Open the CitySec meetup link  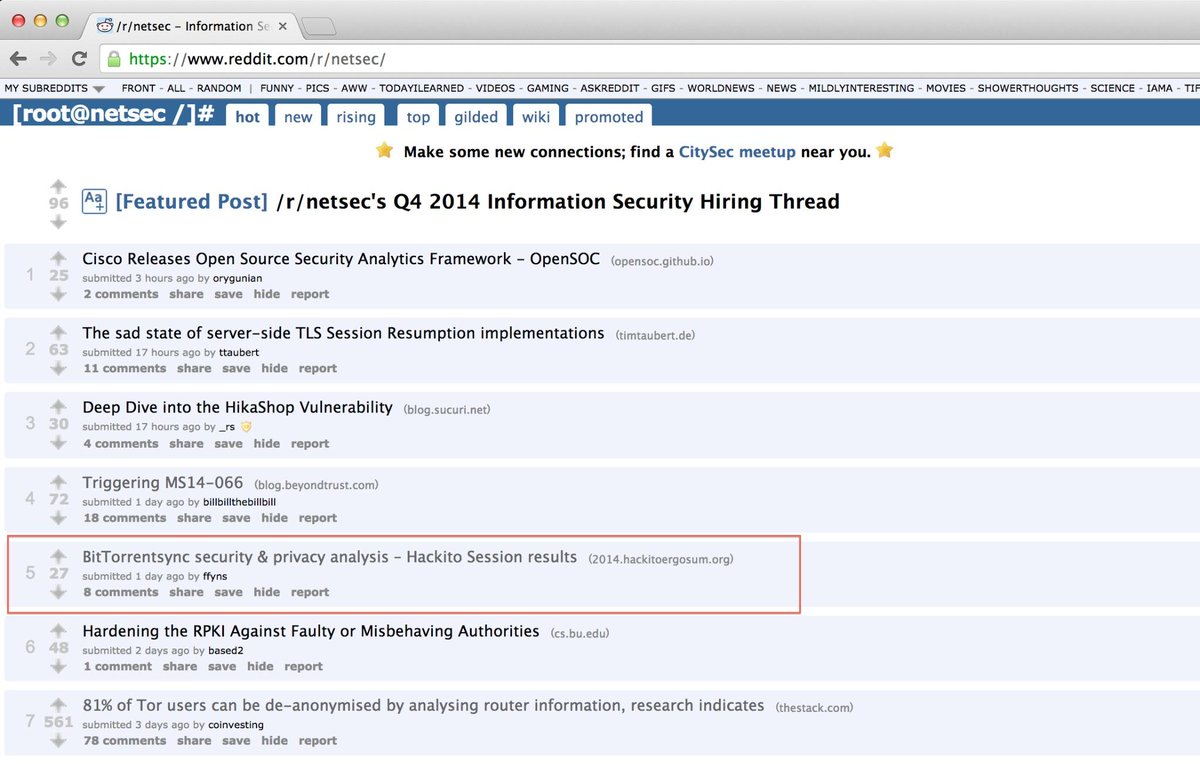coord(737,150)
